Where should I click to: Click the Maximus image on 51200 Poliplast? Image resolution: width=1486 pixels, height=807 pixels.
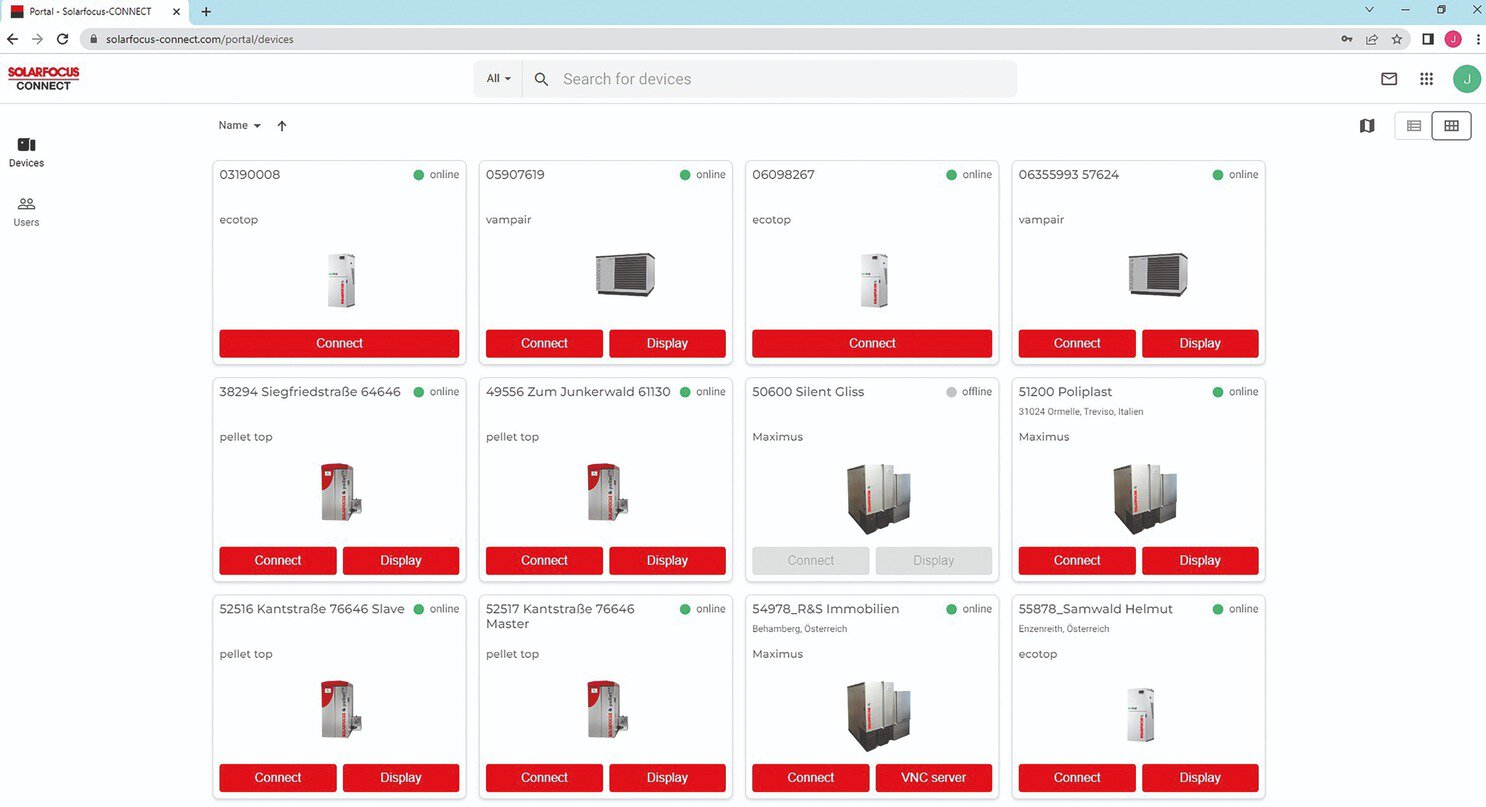(1145, 499)
